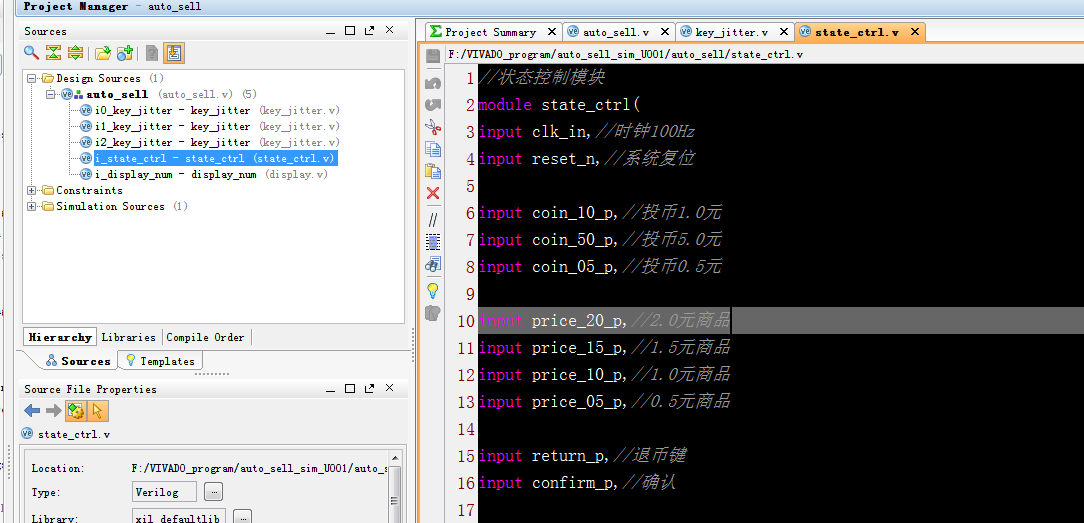
Task: Click code line 6 input coin_10_p
Action: point(600,213)
